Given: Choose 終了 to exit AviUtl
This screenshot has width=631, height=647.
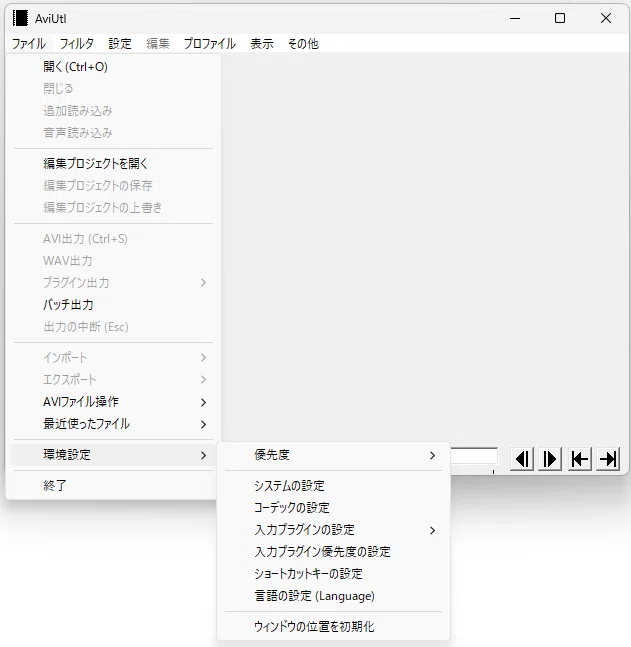Looking at the screenshot, I should [113, 485].
